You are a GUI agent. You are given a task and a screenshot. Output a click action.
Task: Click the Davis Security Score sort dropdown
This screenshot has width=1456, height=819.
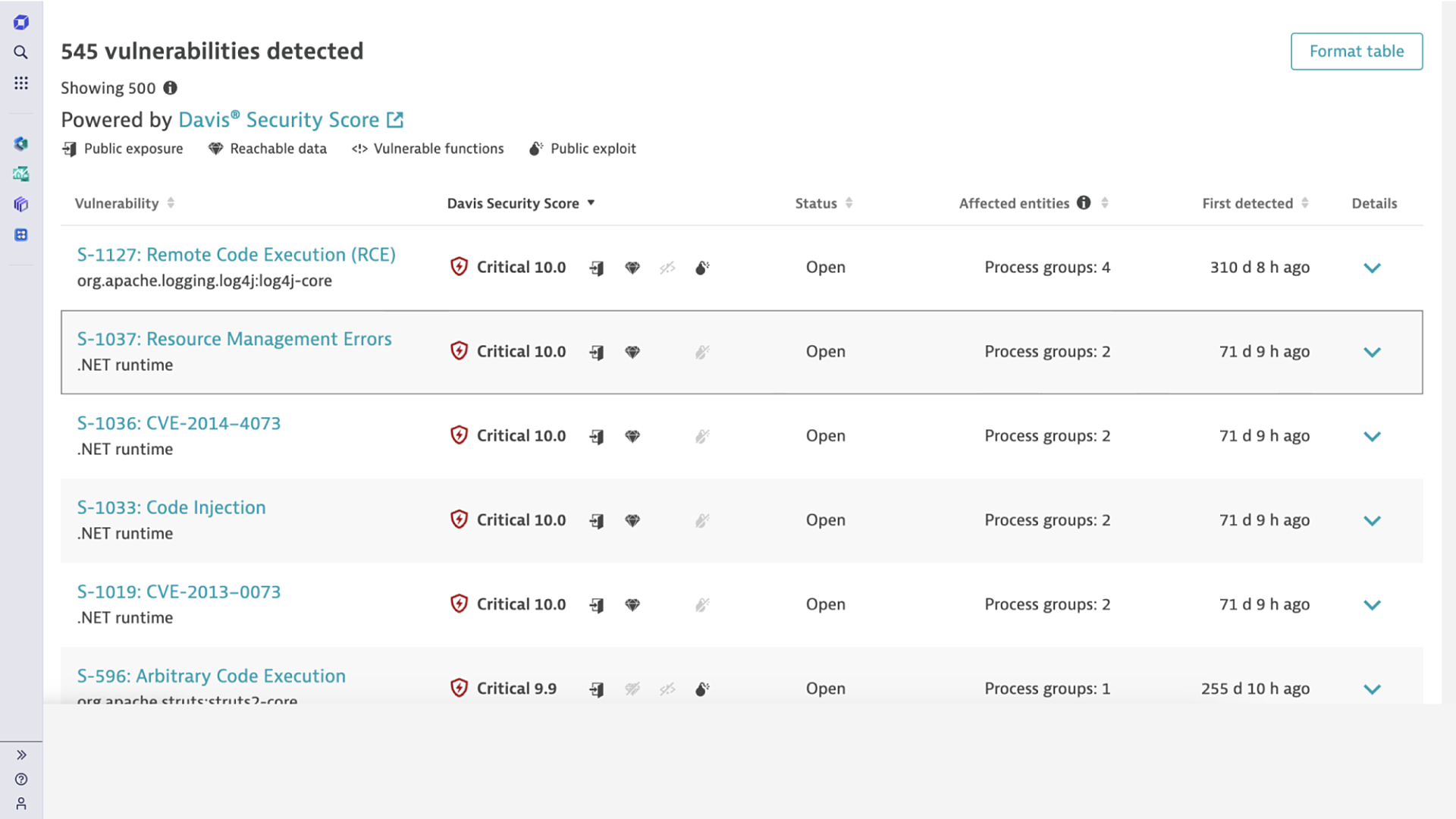590,203
